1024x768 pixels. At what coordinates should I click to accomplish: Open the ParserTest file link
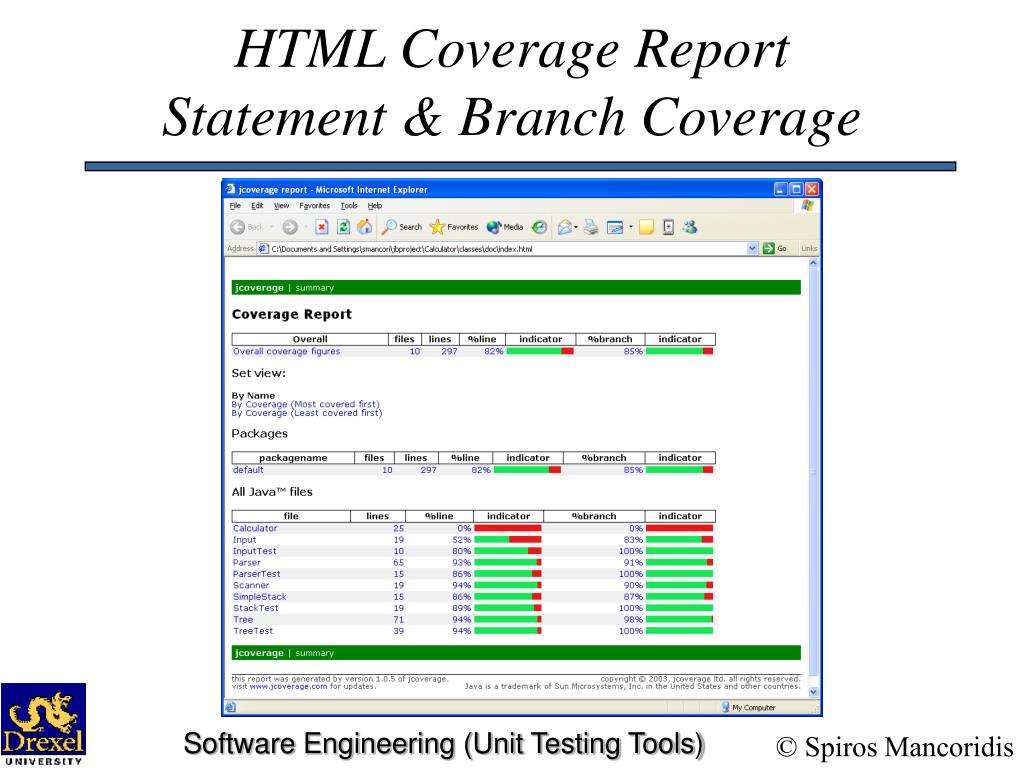click(257, 574)
